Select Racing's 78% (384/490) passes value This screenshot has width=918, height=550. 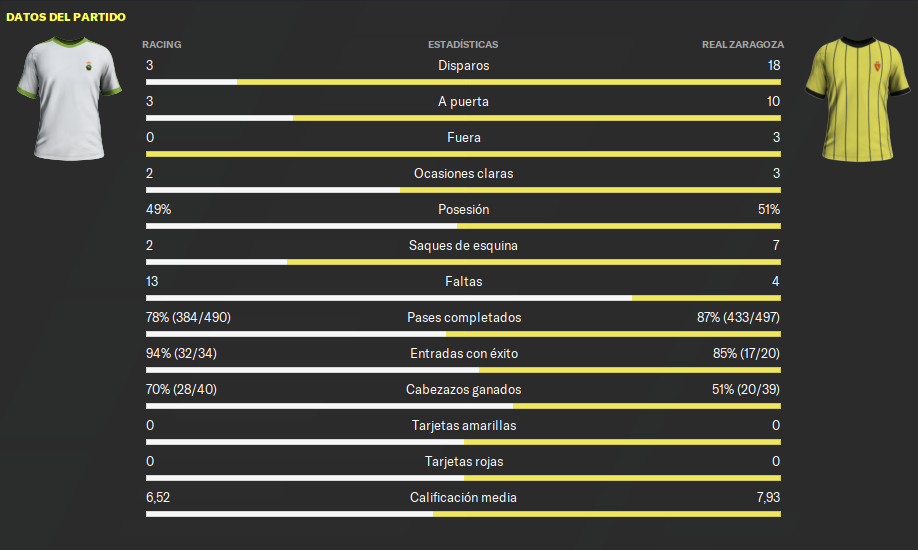[189, 317]
